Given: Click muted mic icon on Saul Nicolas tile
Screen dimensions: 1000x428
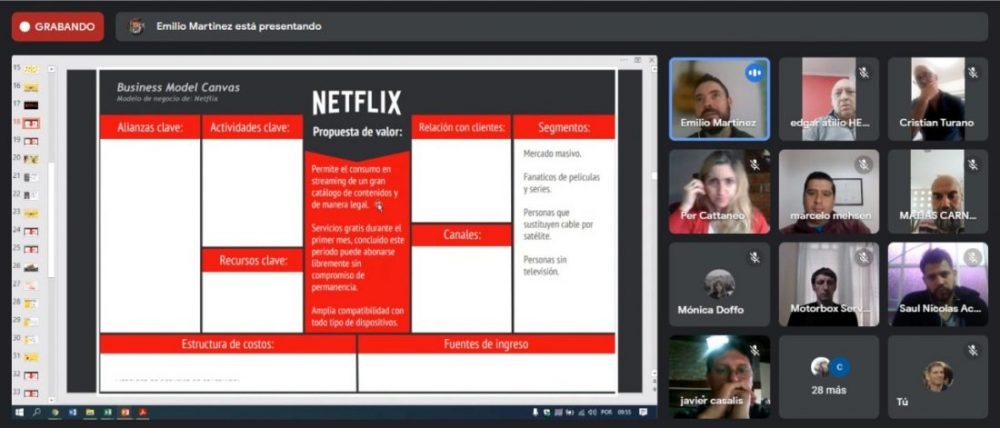Looking at the screenshot, I should click(973, 258).
